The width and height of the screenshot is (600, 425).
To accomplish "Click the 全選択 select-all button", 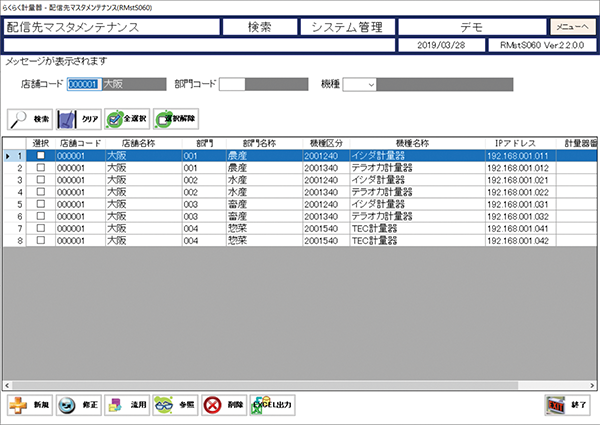I will [126, 118].
